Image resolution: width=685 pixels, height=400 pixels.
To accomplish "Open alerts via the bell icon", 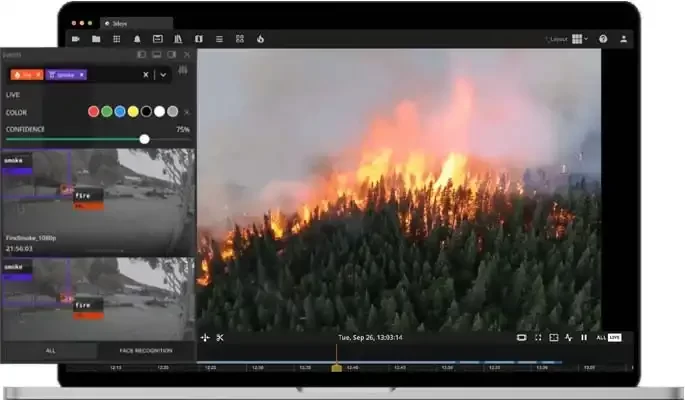I will pyautogui.click(x=137, y=39).
